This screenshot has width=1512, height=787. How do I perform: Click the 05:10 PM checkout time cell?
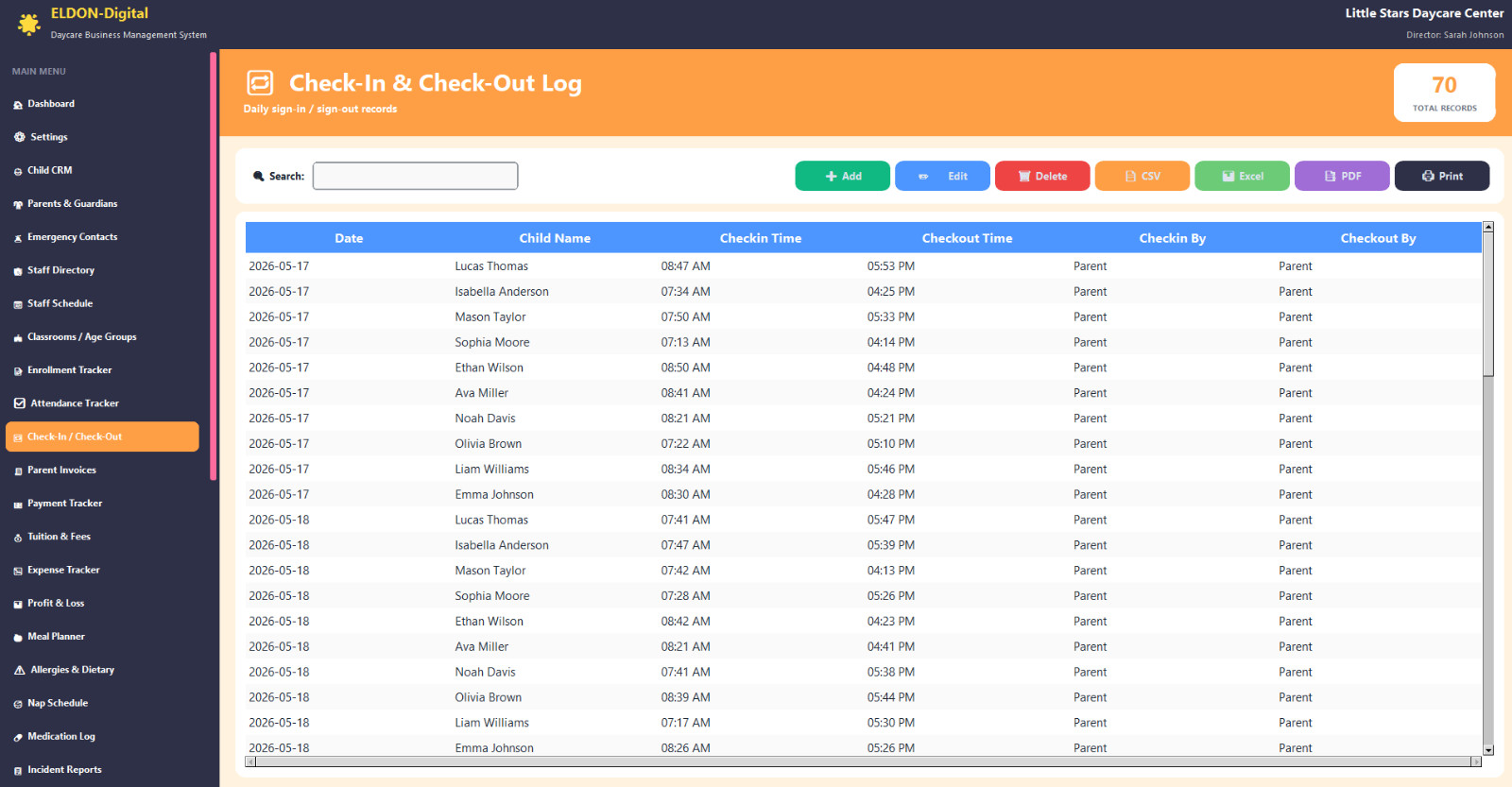pos(891,444)
